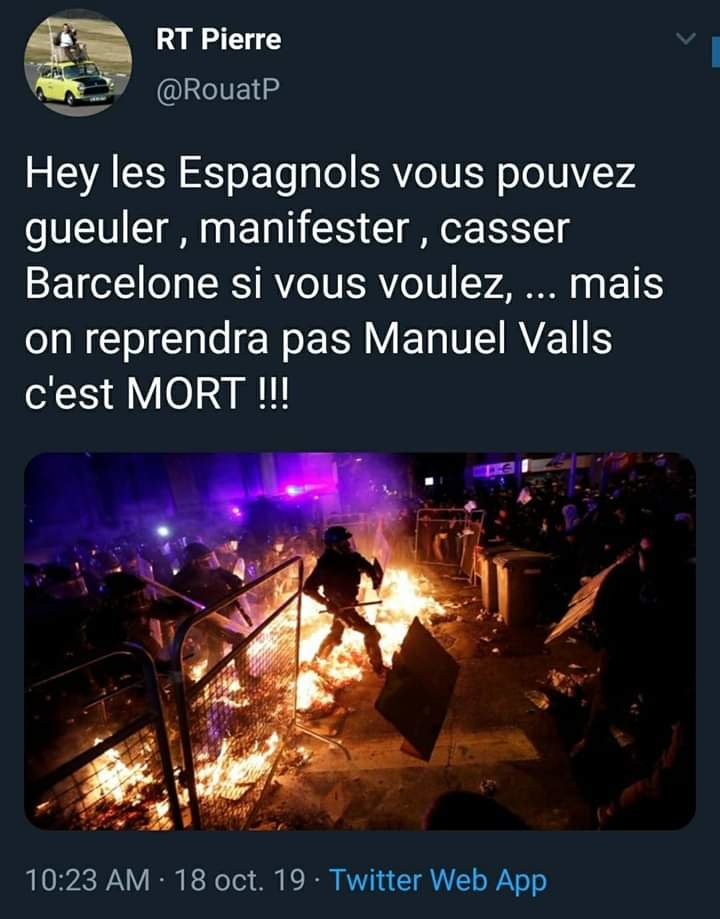The height and width of the screenshot is (919, 720).
Task: Select the 10:23 AM timestamp
Action: 87,880
